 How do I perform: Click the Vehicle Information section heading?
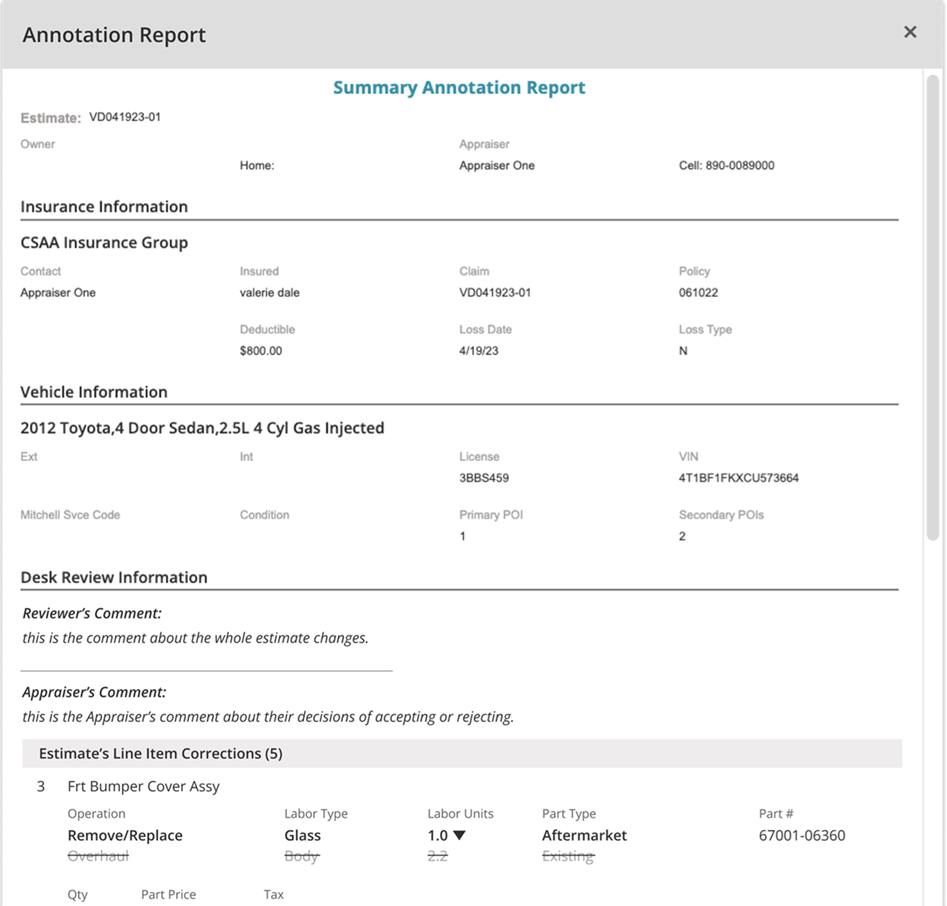(94, 392)
